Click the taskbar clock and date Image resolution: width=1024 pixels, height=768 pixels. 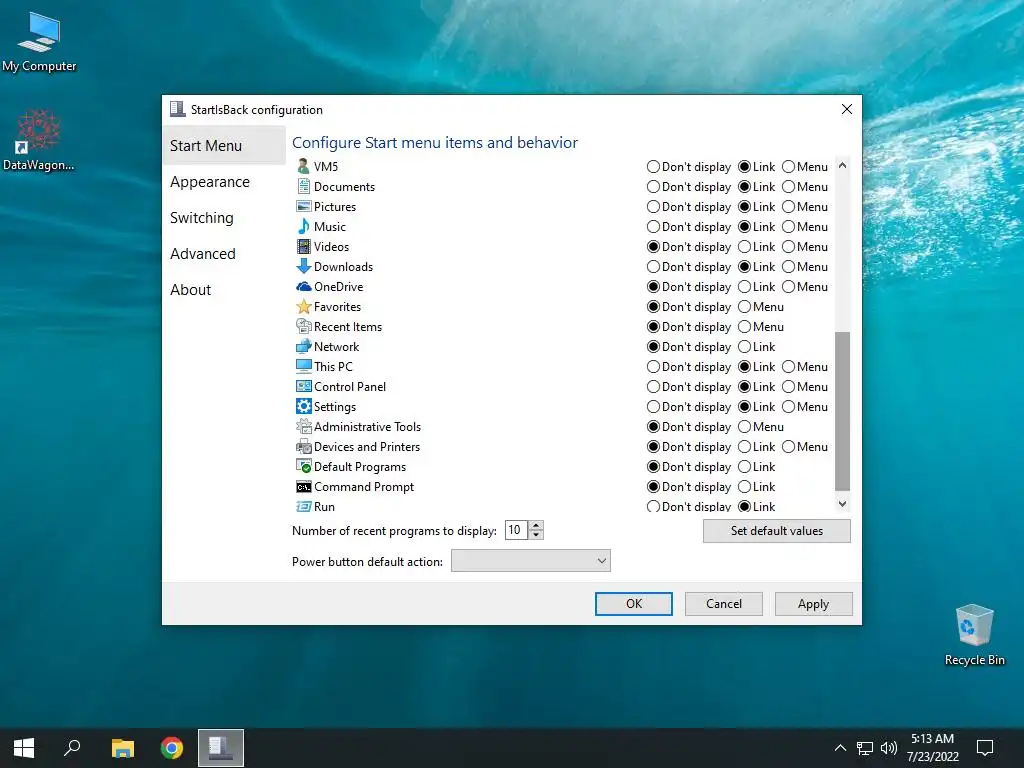pos(933,748)
